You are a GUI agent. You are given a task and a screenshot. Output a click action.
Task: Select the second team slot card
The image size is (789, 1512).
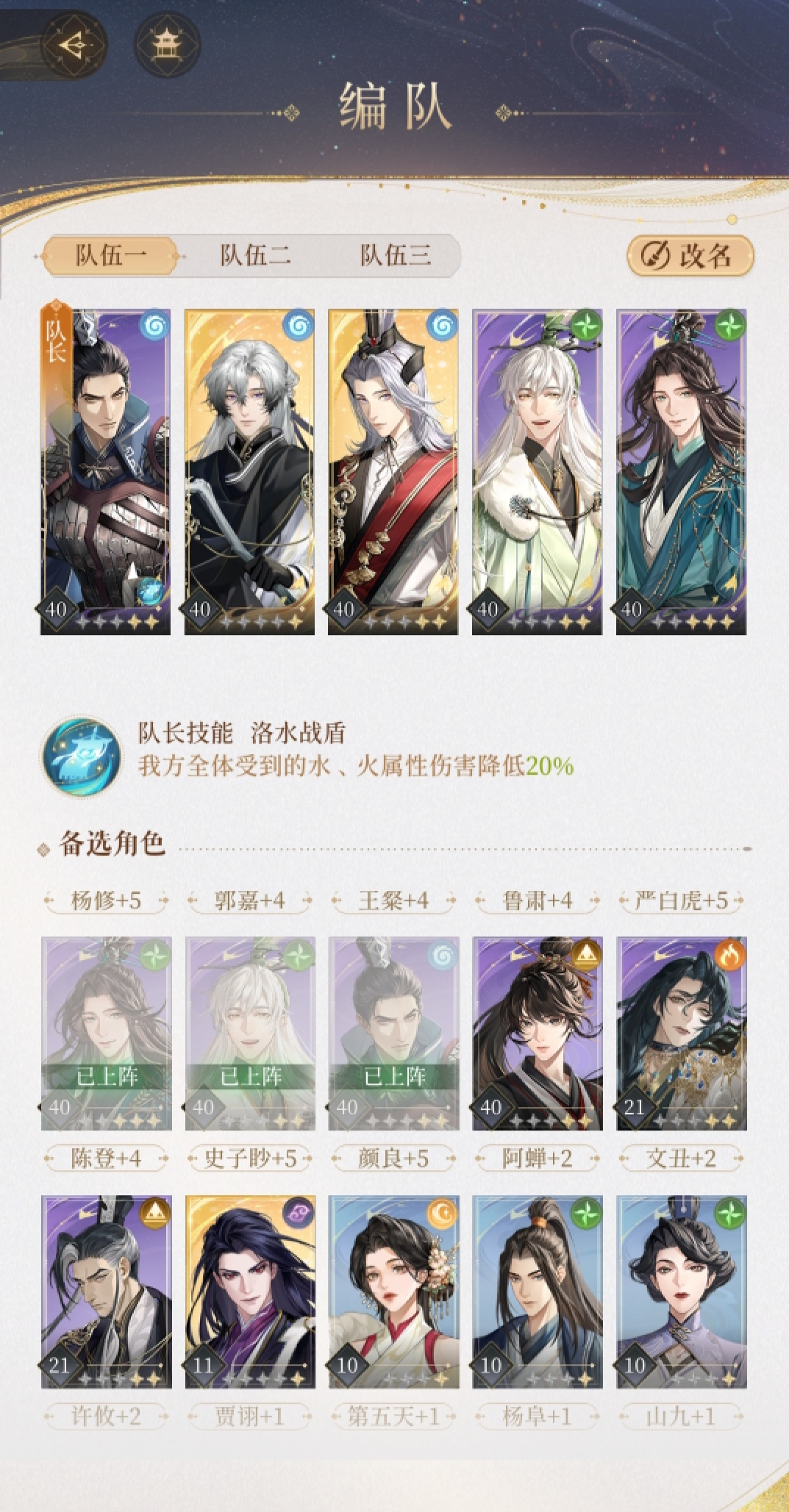(x=249, y=471)
